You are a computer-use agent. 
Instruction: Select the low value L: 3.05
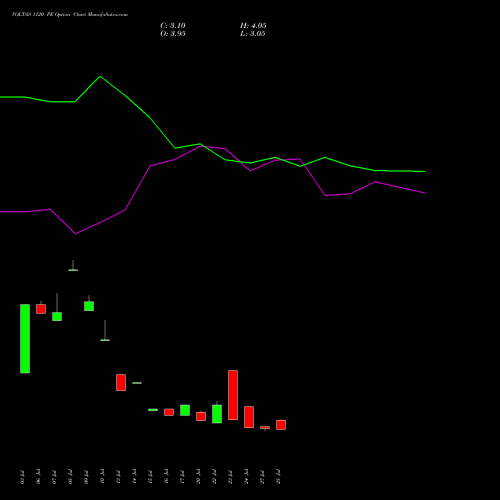(253, 34)
